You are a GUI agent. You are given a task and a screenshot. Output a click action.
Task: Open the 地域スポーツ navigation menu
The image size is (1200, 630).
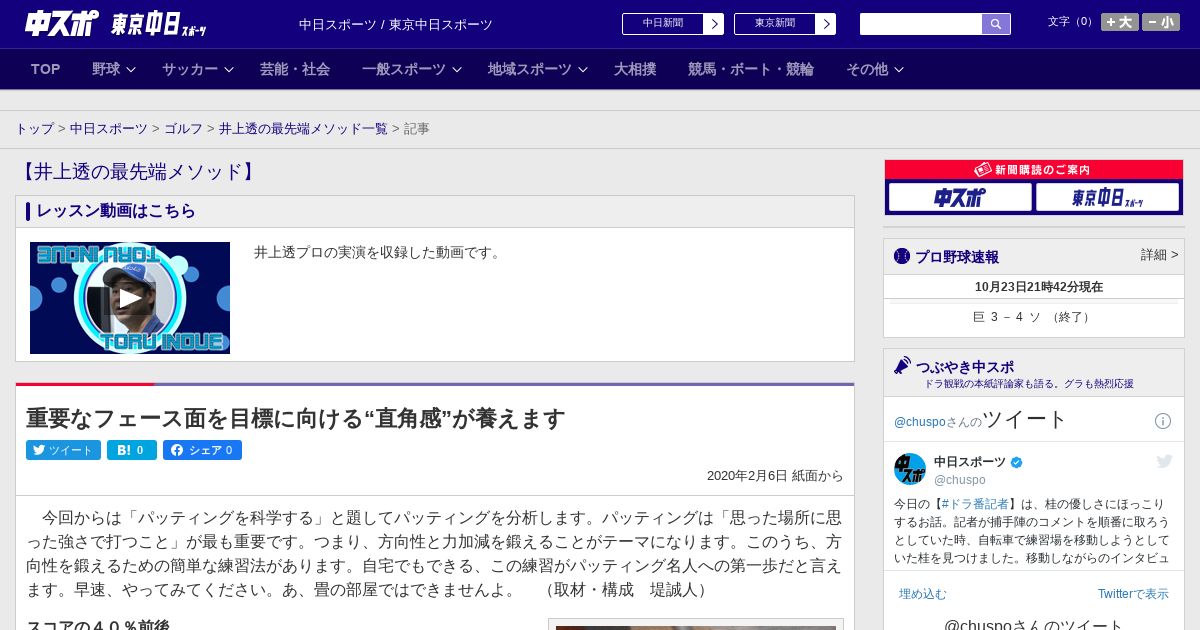click(x=530, y=69)
